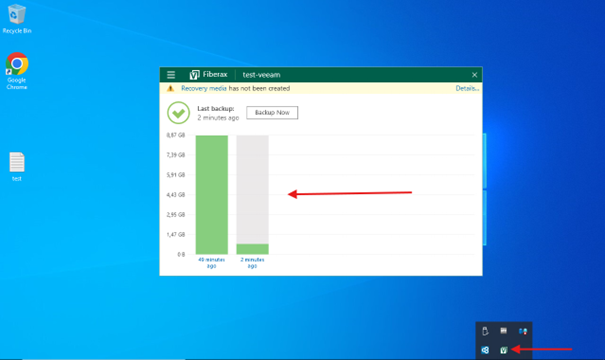Select the small green incremental backup bar
The width and height of the screenshot is (605, 360).
(252, 249)
